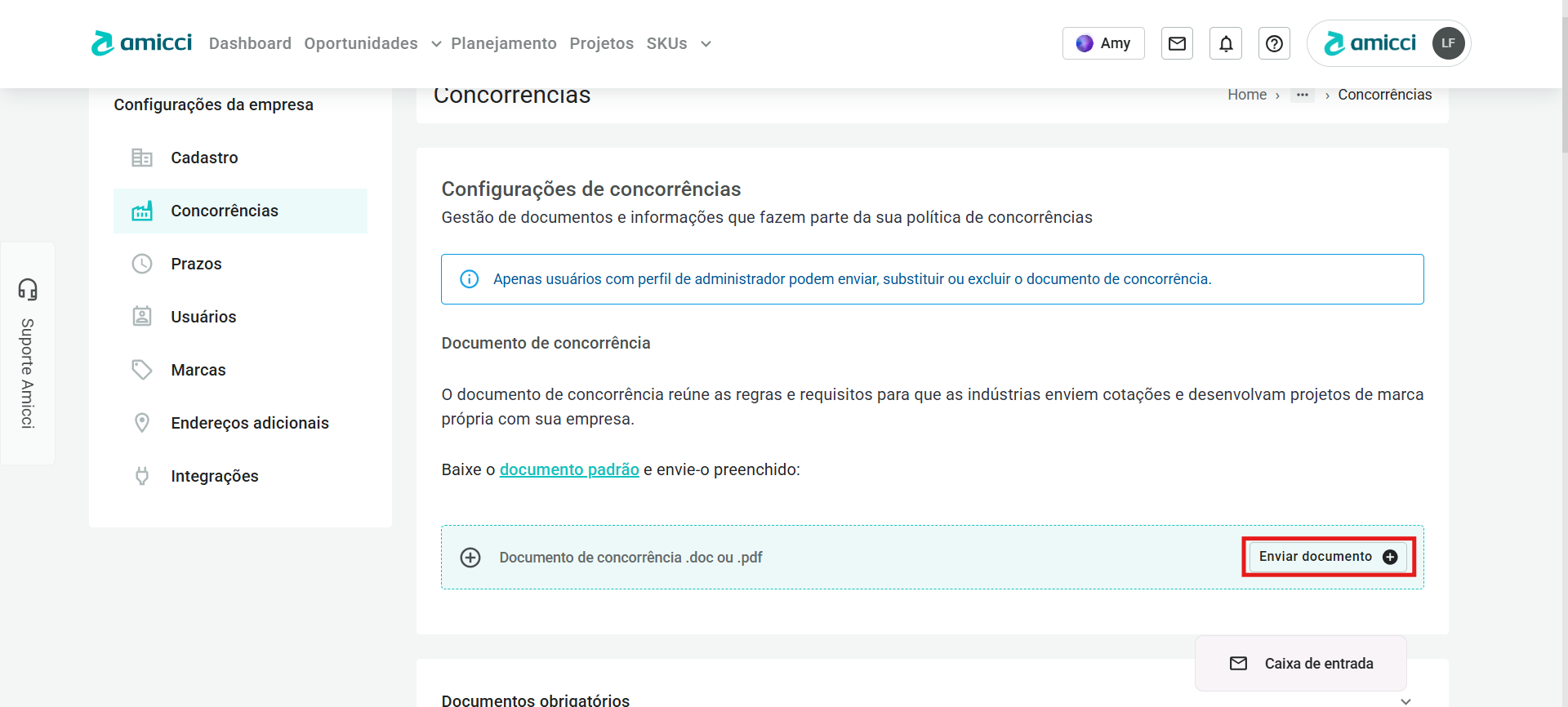Screen dimensions: 1568x707
Task: Expand the Documentos obrigatórios section
Action: (1405, 700)
